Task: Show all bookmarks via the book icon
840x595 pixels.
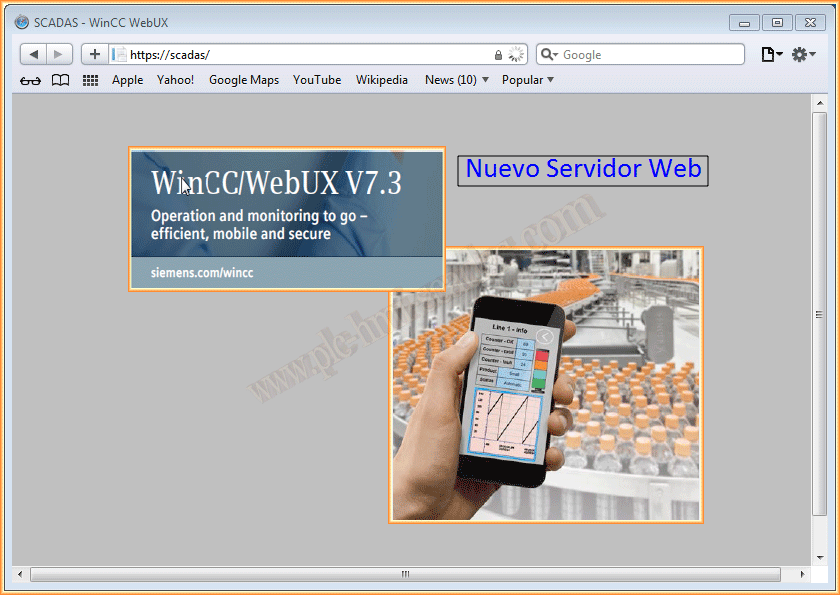Action: [61, 81]
